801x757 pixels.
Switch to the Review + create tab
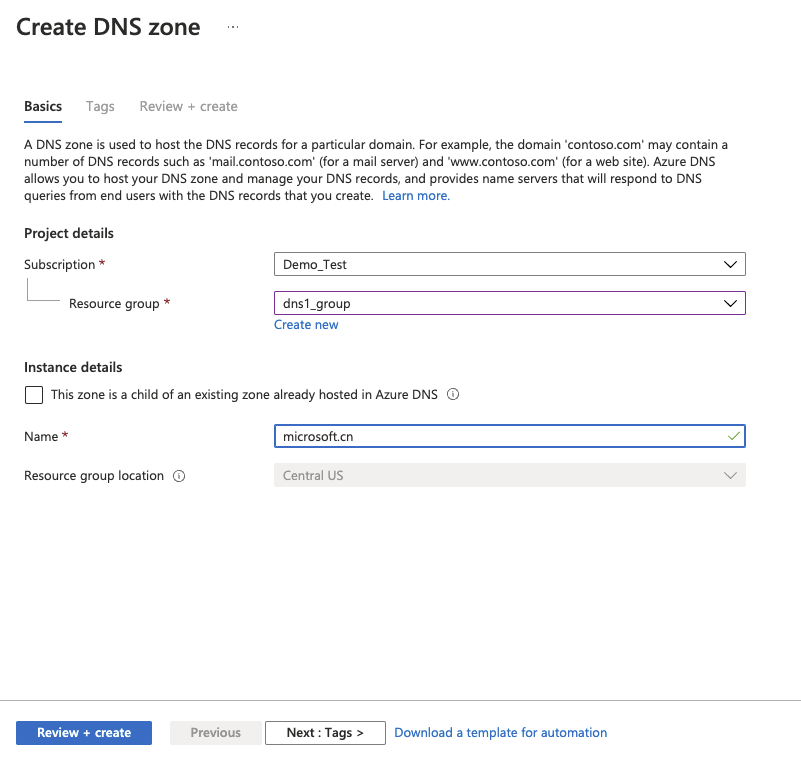[189, 106]
